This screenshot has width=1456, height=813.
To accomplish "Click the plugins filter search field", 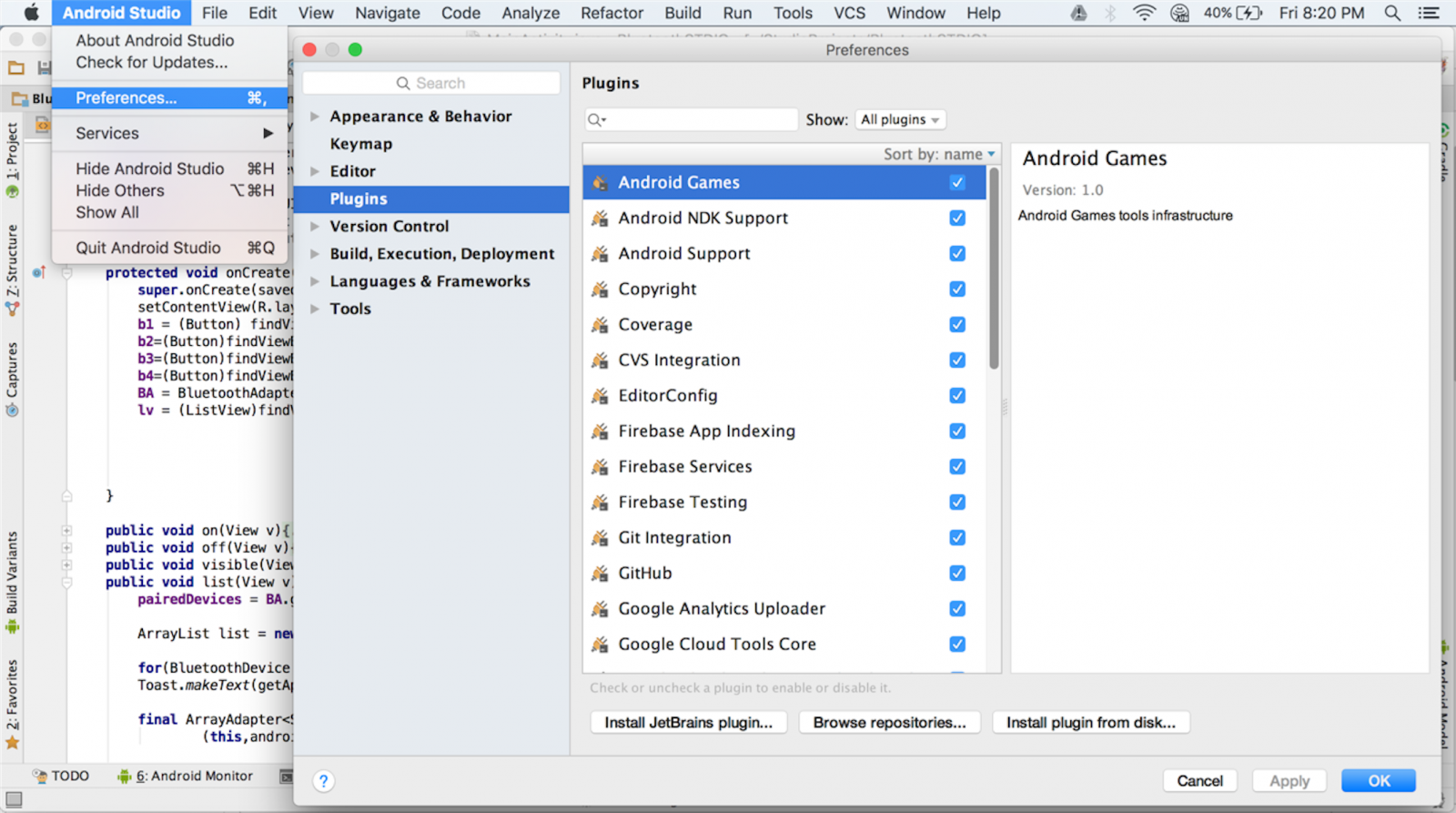I will [692, 119].
